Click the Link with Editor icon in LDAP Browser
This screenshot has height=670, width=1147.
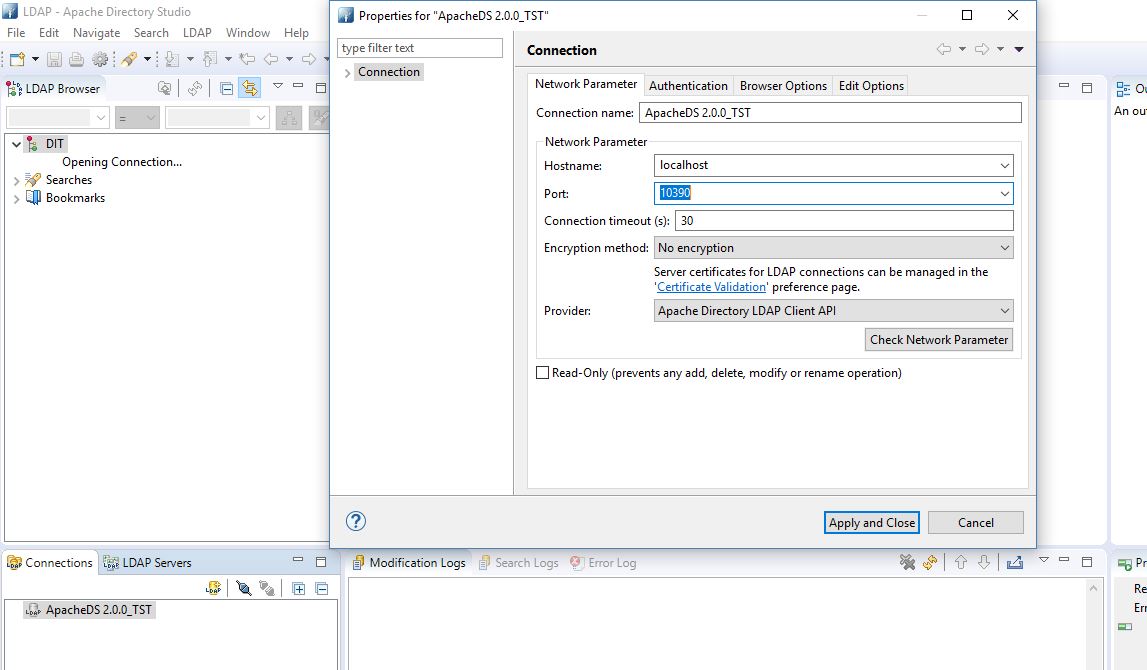pyautogui.click(x=249, y=88)
